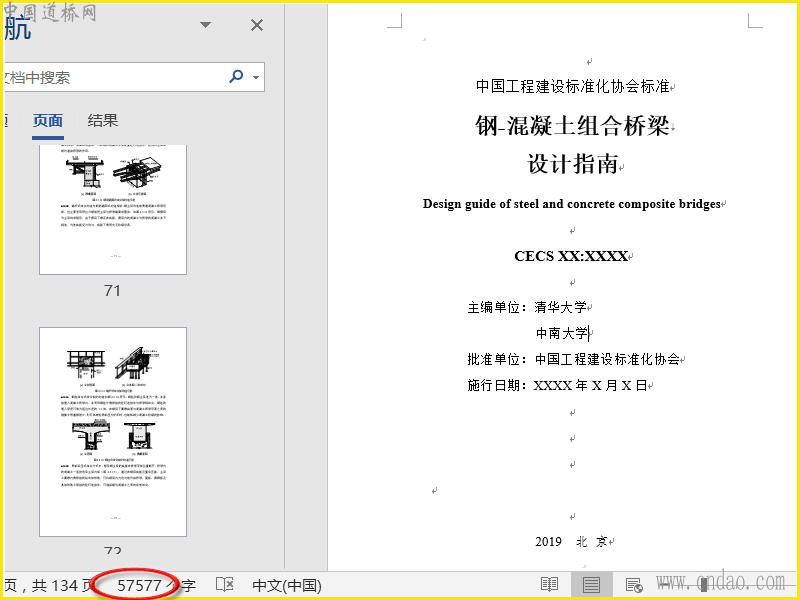Click the search magnifier icon in navigation pane
The width and height of the screenshot is (800, 600).
(x=236, y=77)
